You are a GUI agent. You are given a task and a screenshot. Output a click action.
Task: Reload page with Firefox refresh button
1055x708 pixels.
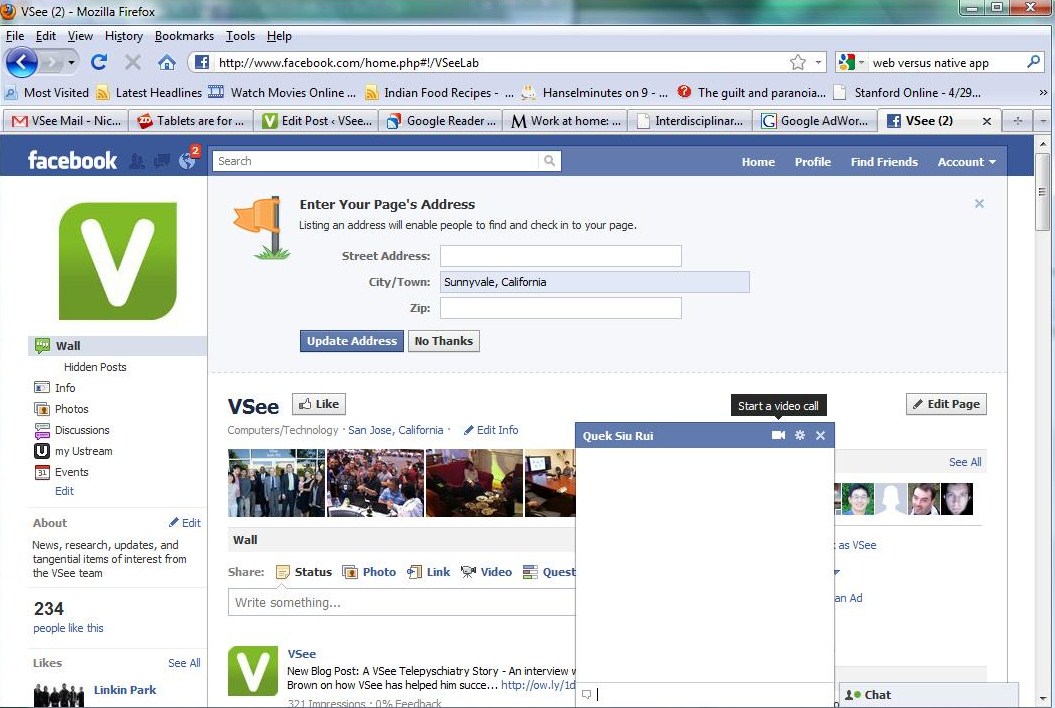(x=99, y=62)
